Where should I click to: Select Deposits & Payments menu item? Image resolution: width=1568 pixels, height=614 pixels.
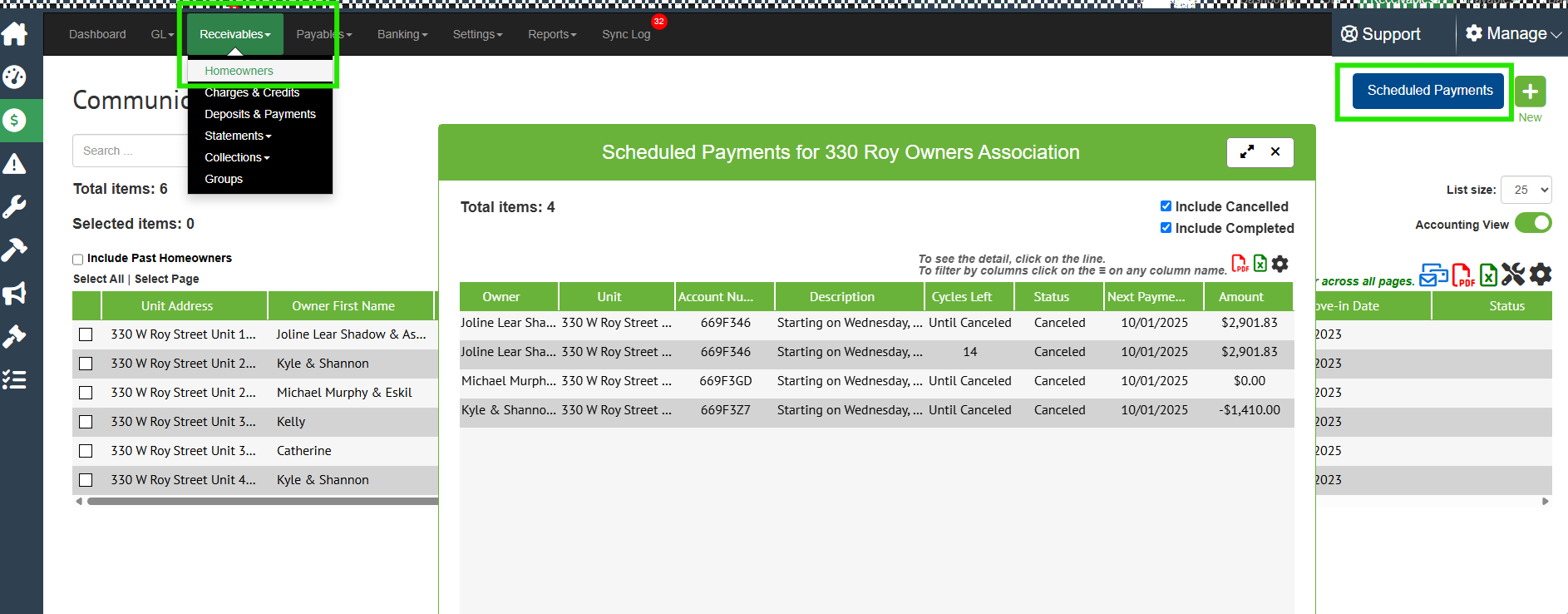(x=259, y=114)
